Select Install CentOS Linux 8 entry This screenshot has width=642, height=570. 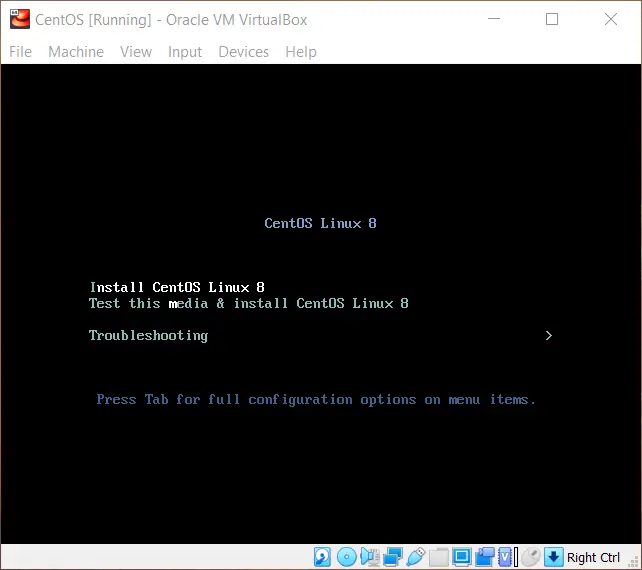click(x=177, y=287)
